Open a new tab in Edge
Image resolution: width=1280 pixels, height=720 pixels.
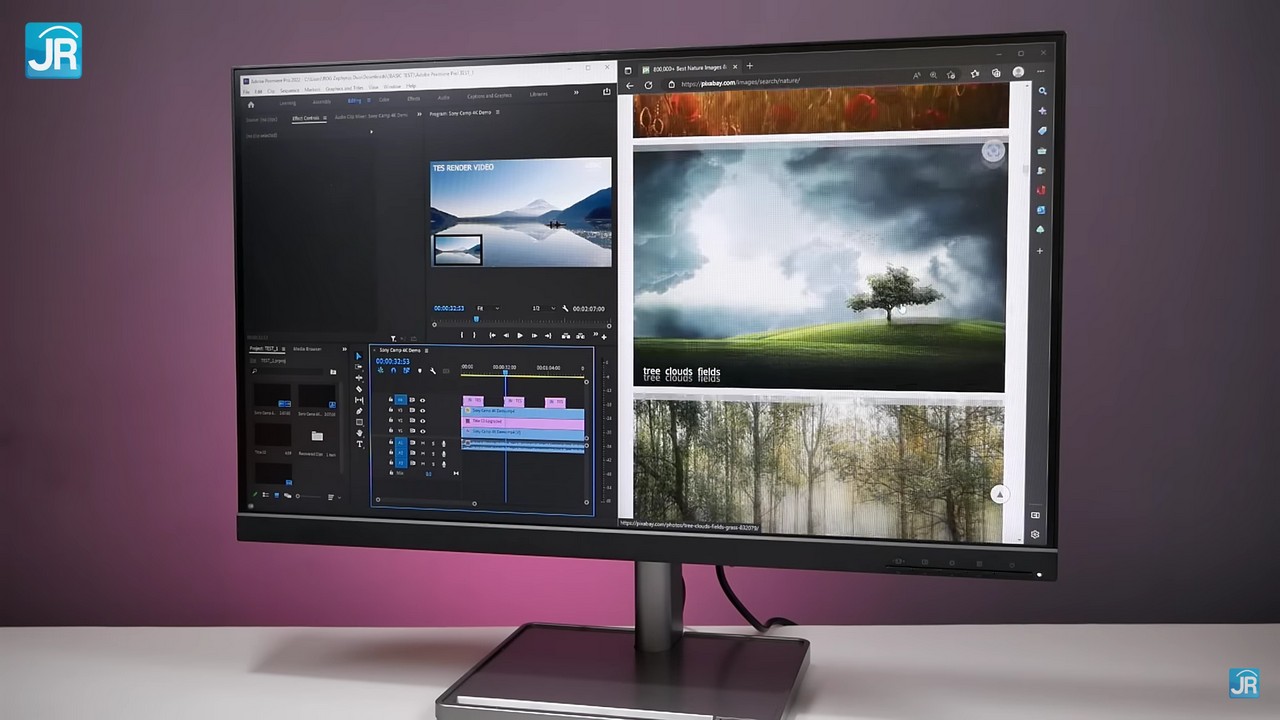pos(749,67)
